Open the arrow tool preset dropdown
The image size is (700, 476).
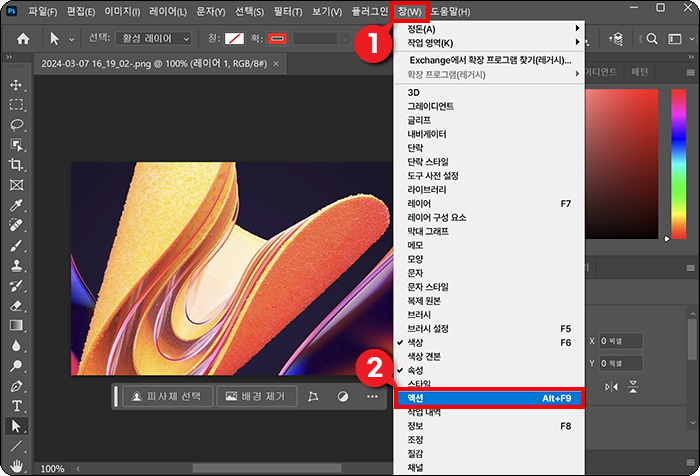pos(71,39)
